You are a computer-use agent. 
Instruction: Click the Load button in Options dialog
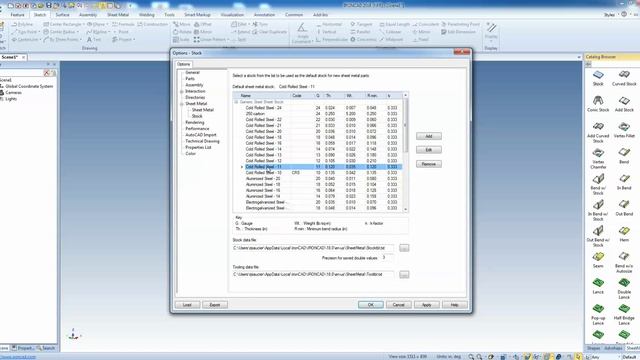[x=187, y=305]
